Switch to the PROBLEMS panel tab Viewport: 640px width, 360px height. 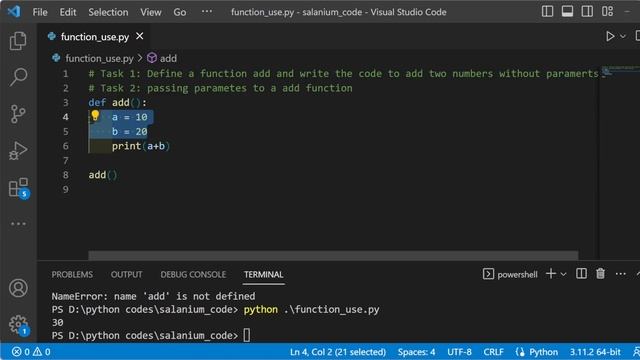pyautogui.click(x=72, y=274)
